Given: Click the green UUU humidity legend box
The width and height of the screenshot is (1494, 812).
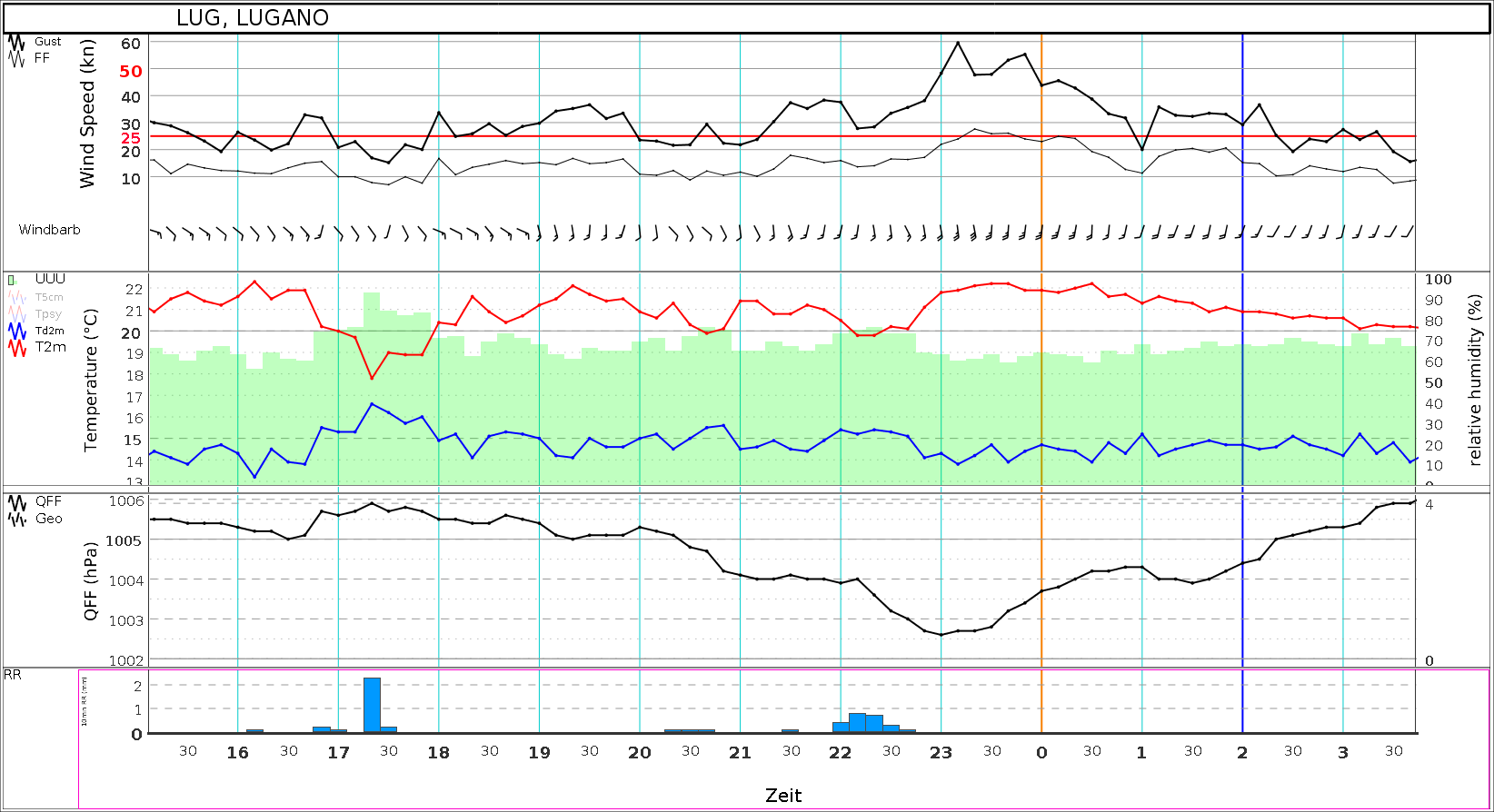Looking at the screenshot, I should tap(11, 280).
